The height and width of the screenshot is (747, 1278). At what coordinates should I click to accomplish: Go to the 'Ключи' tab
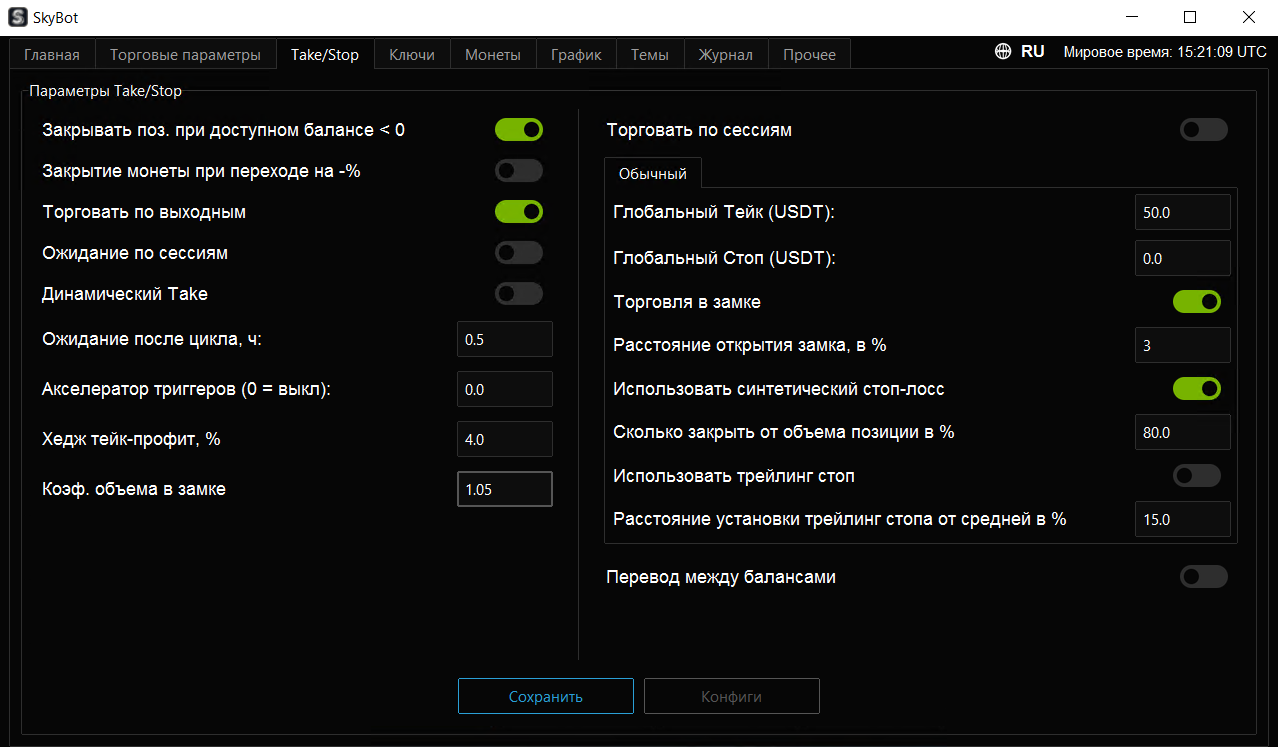pyautogui.click(x=412, y=55)
